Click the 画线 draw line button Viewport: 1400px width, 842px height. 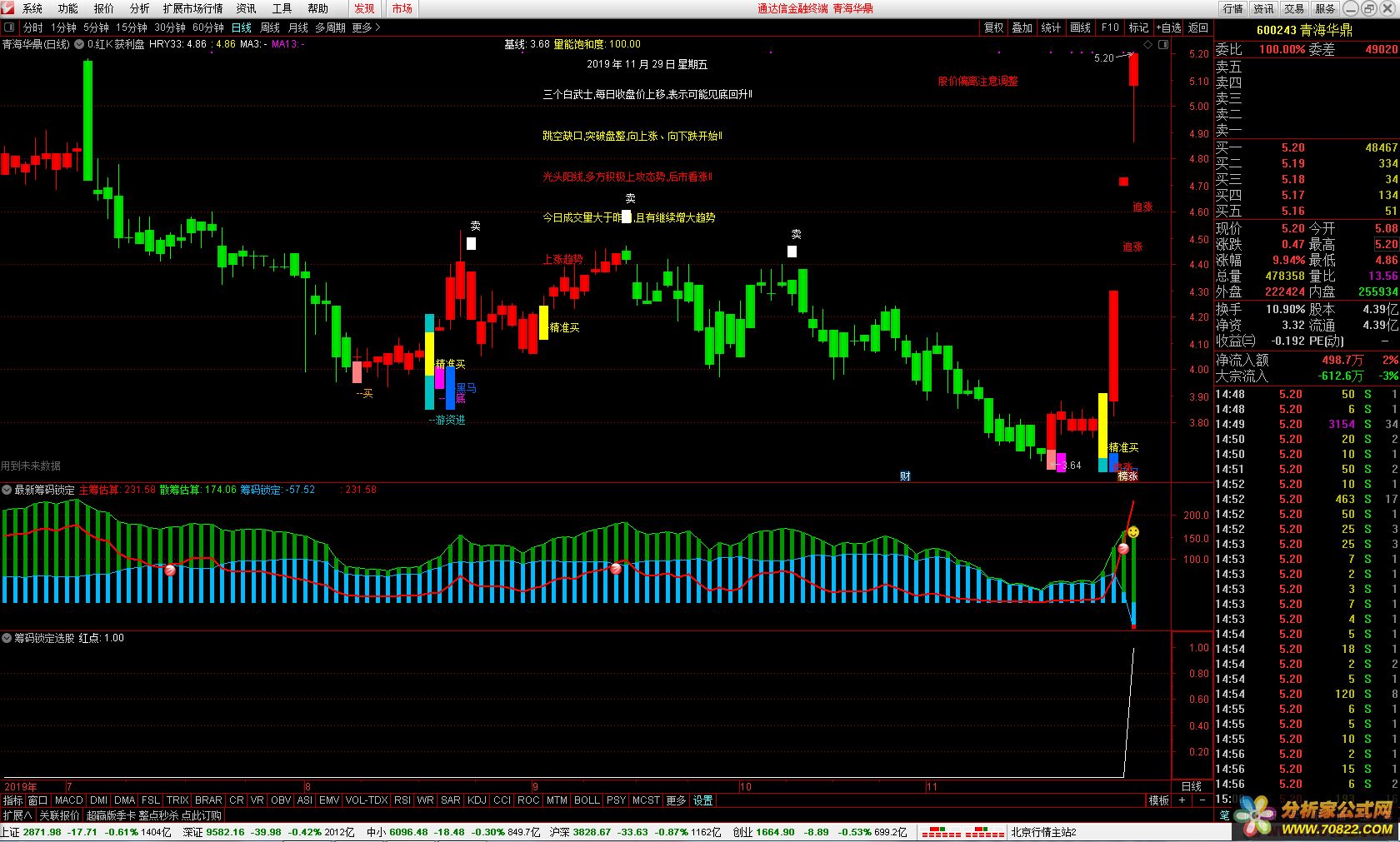[1081, 27]
